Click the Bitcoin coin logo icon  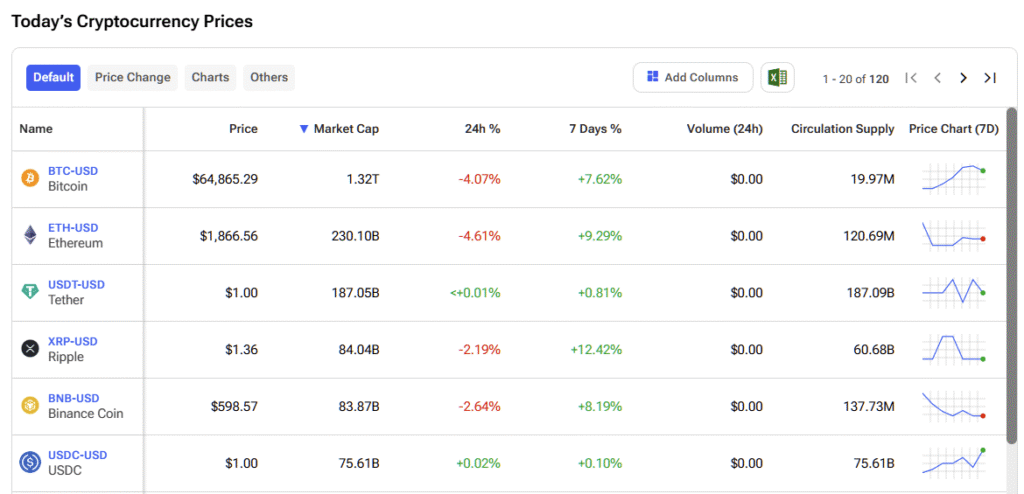tap(30, 179)
